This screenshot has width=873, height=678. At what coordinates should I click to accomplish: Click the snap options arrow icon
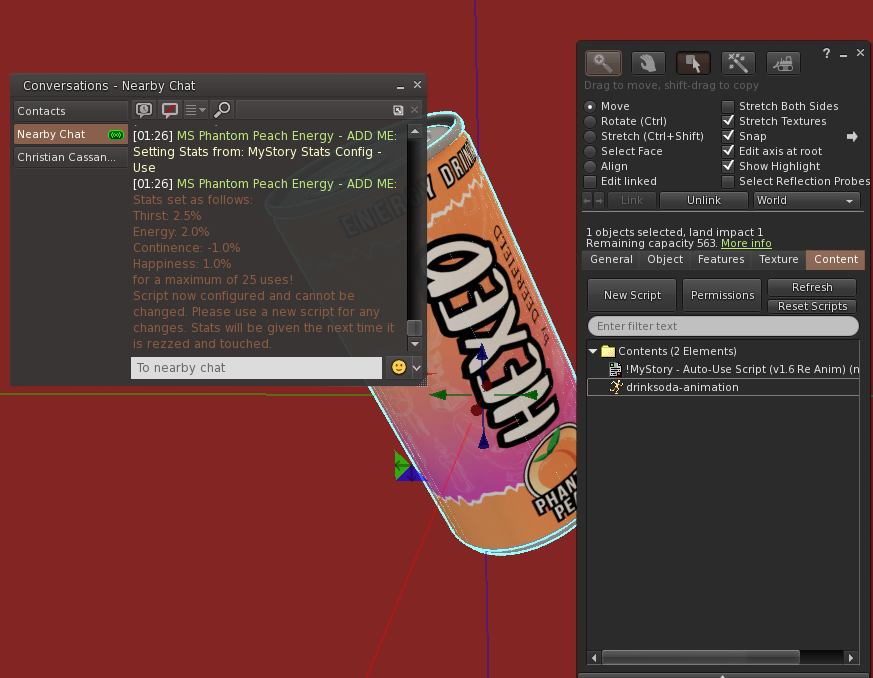(x=852, y=136)
